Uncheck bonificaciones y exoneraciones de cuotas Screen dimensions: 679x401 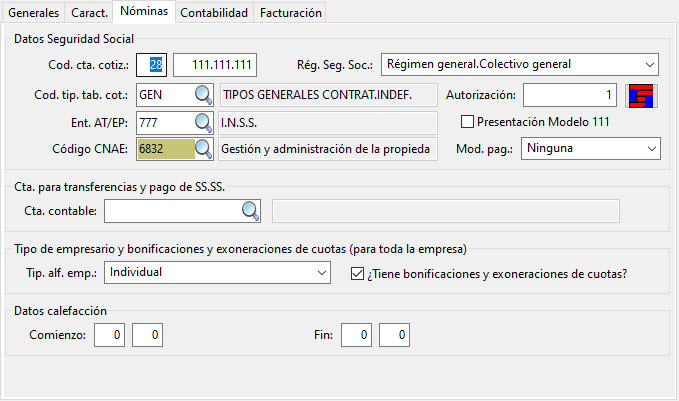pos(358,272)
